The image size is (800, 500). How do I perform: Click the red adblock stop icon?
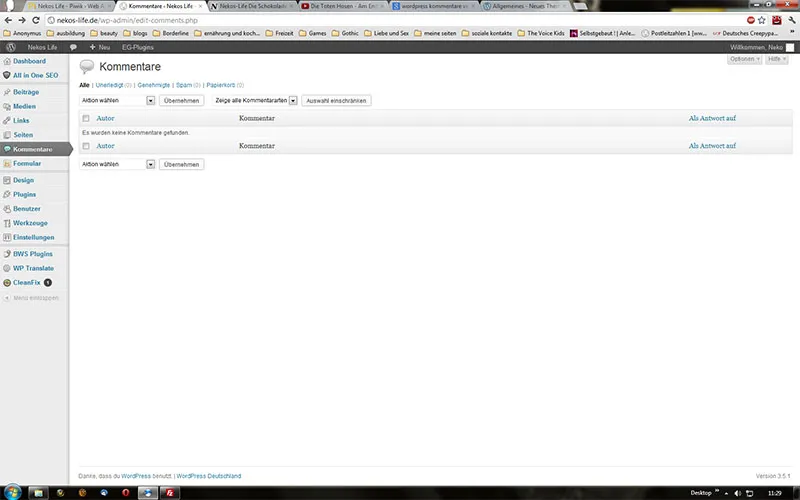tap(751, 20)
